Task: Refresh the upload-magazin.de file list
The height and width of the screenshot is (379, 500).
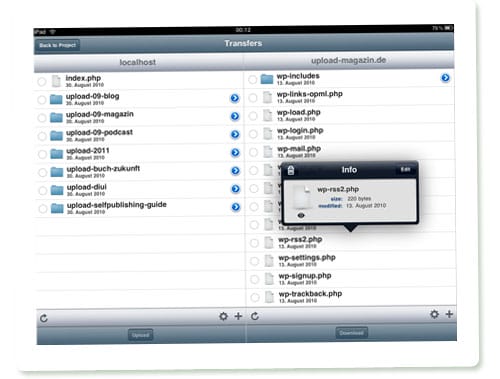Action: click(255, 316)
